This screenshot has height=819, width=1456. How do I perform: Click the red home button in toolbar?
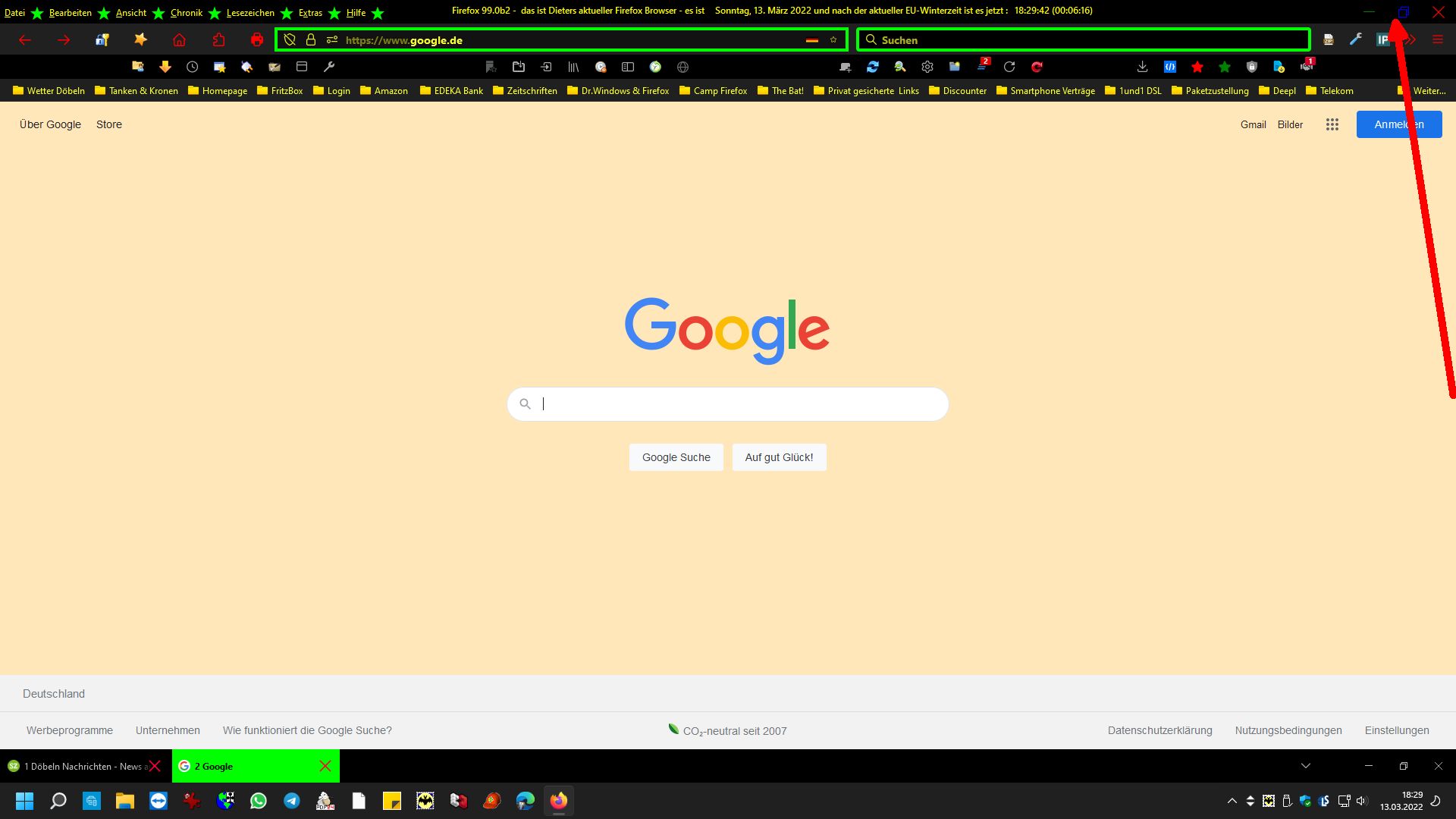coord(179,40)
